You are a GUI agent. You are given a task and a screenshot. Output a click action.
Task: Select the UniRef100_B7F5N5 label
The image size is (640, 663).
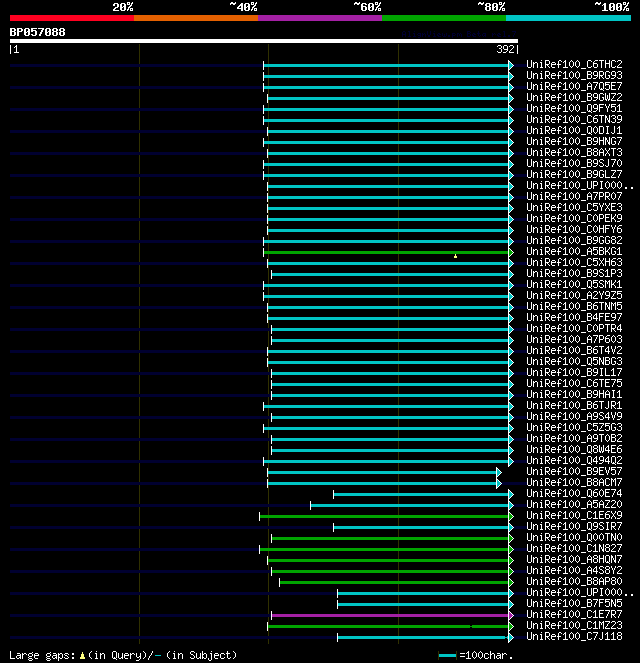574,603
